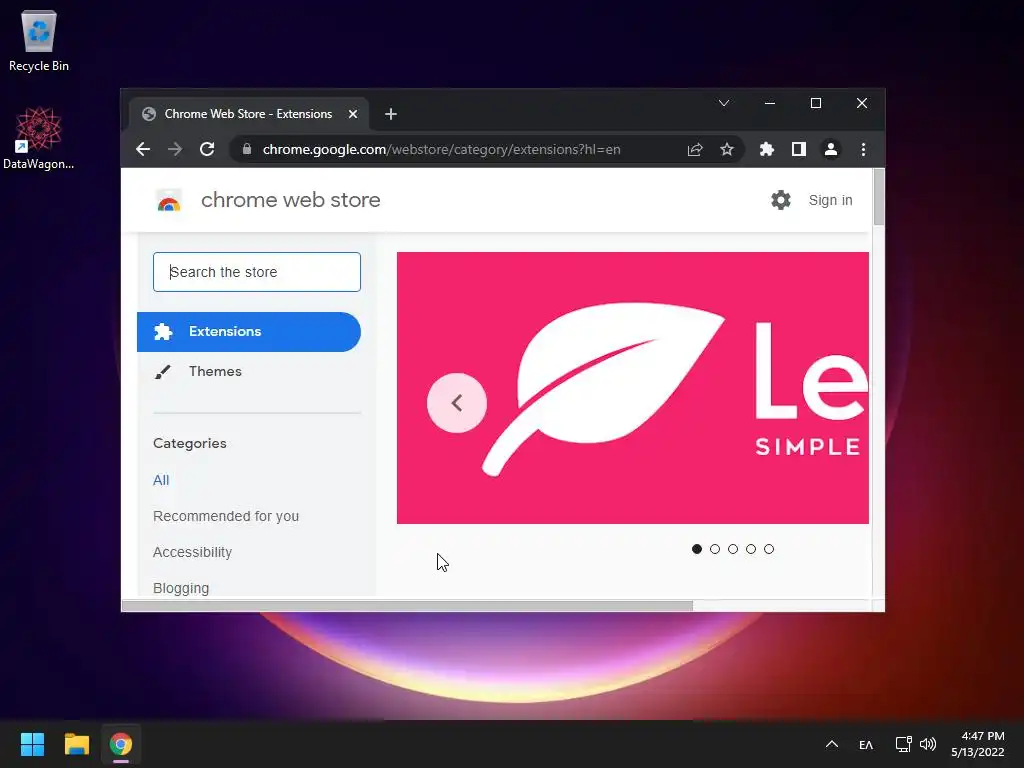
Task: Close the Chrome Web Store tab
Action: click(353, 114)
